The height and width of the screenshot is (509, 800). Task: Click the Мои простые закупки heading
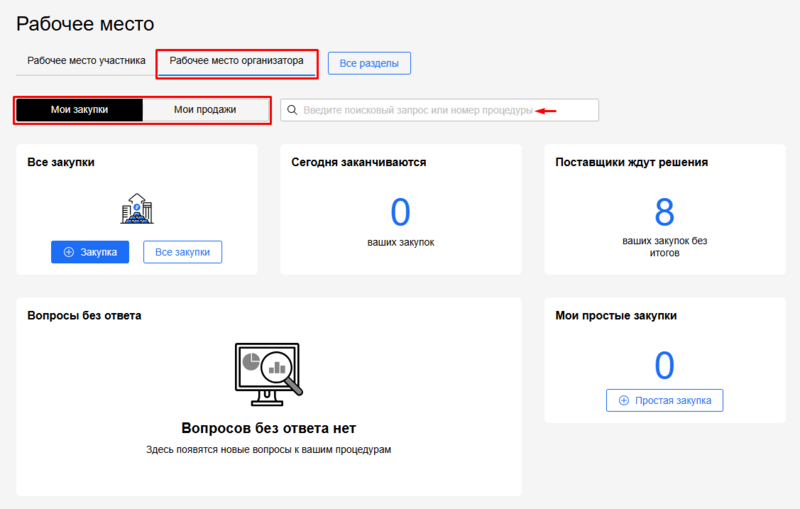tap(616, 316)
